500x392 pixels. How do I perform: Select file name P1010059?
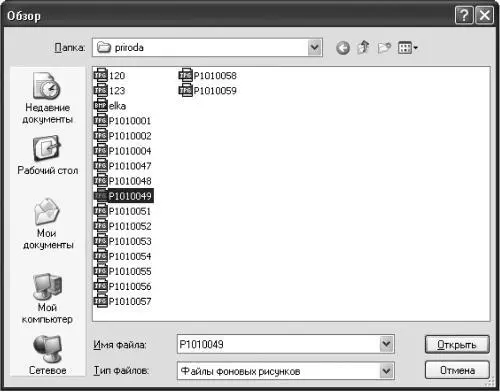215,91
